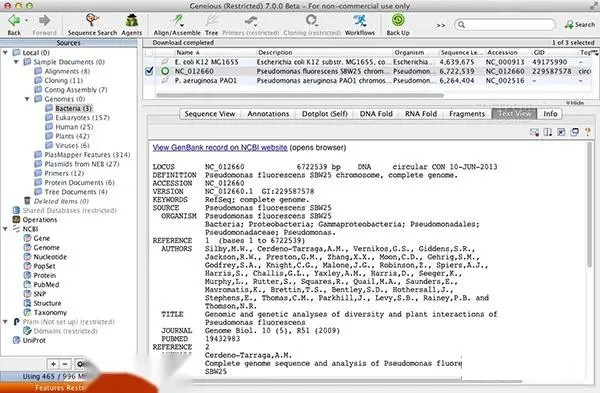600x393 pixels.
Task: Open viewer help question mark
Action: (587, 132)
